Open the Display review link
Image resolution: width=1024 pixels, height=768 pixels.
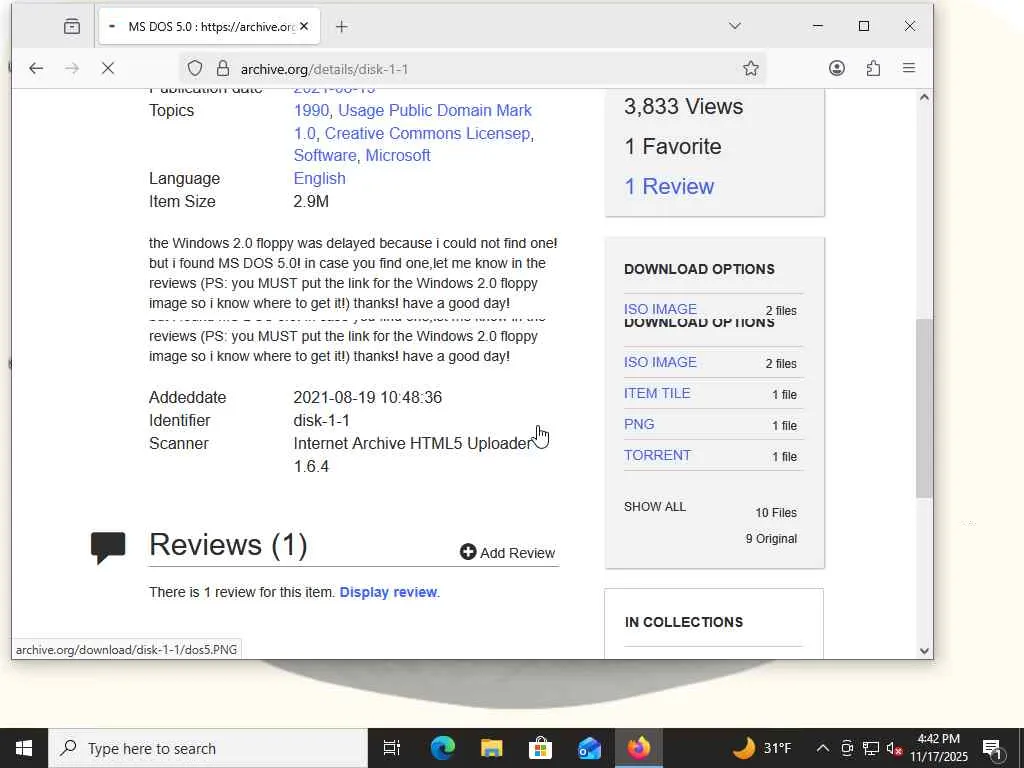click(388, 592)
